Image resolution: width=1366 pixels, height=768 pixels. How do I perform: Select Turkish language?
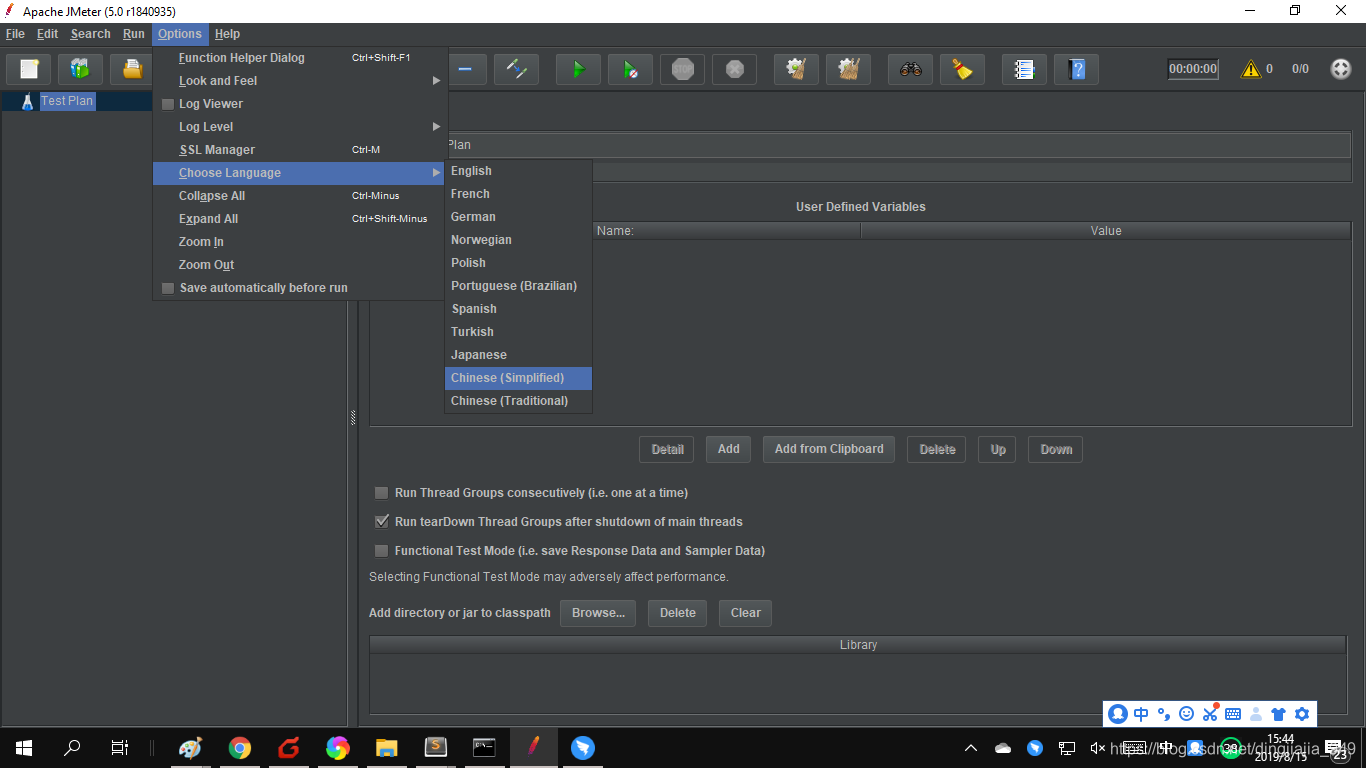[518, 332]
